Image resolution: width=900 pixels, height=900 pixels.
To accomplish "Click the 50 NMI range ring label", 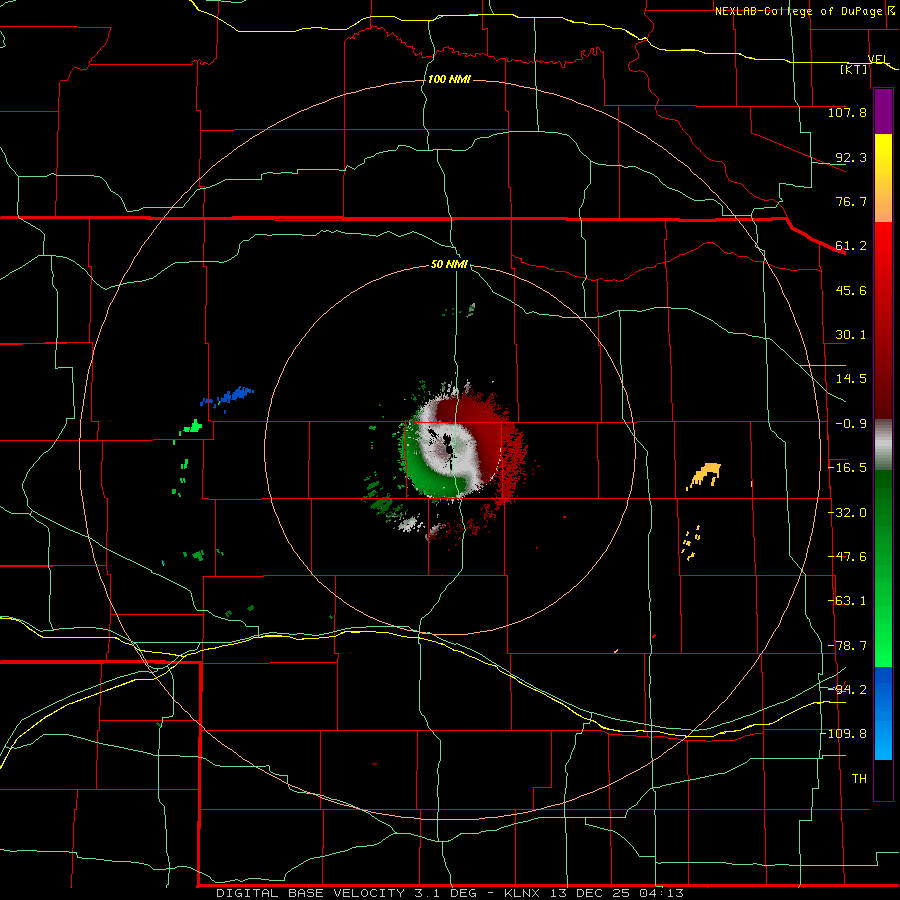I will [449, 265].
